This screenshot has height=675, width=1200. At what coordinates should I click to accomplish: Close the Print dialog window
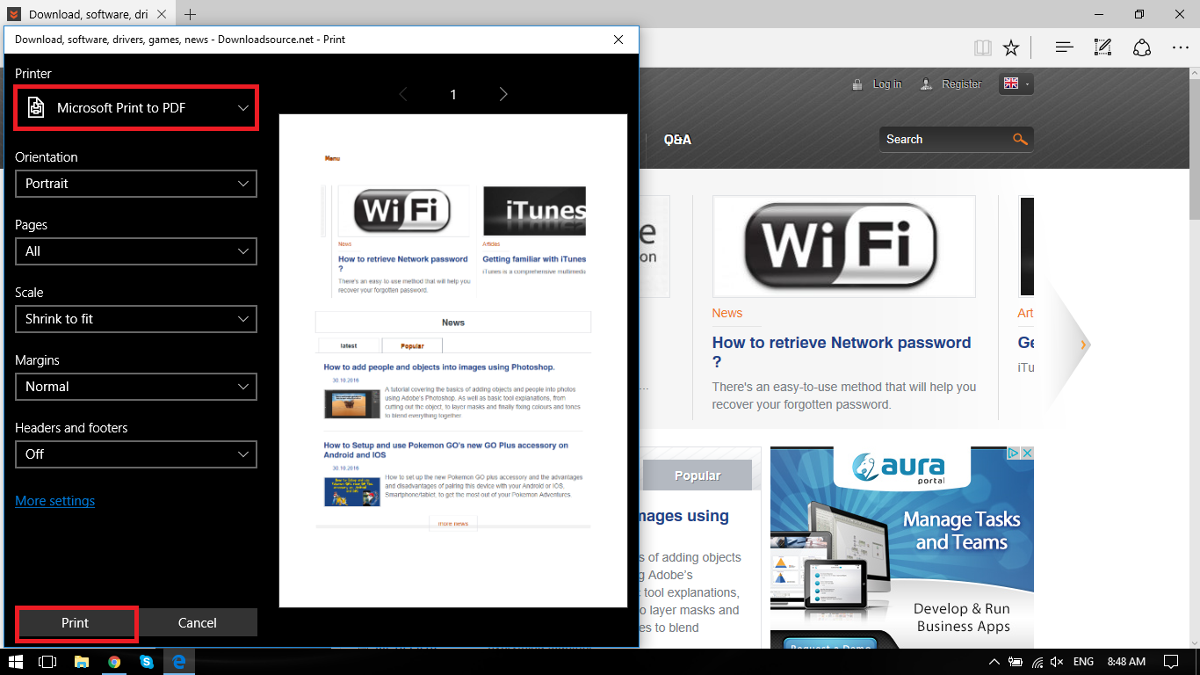[618, 40]
